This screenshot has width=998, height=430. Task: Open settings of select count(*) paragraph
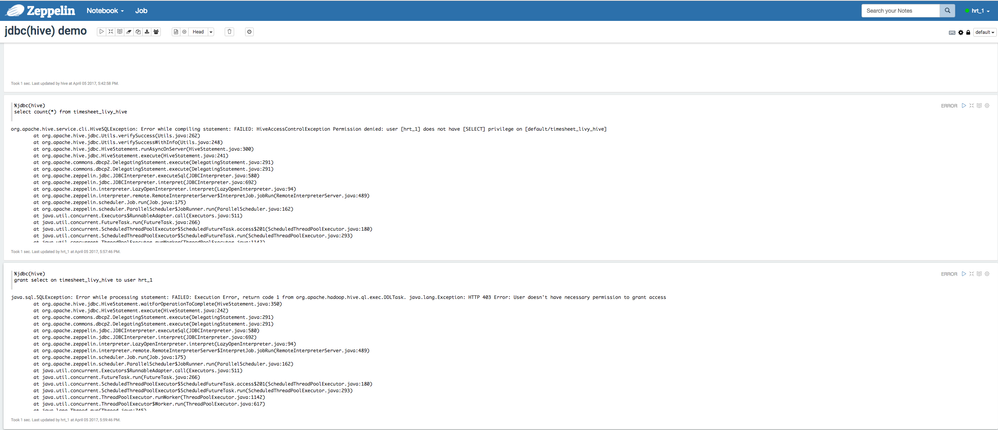[x=987, y=105]
